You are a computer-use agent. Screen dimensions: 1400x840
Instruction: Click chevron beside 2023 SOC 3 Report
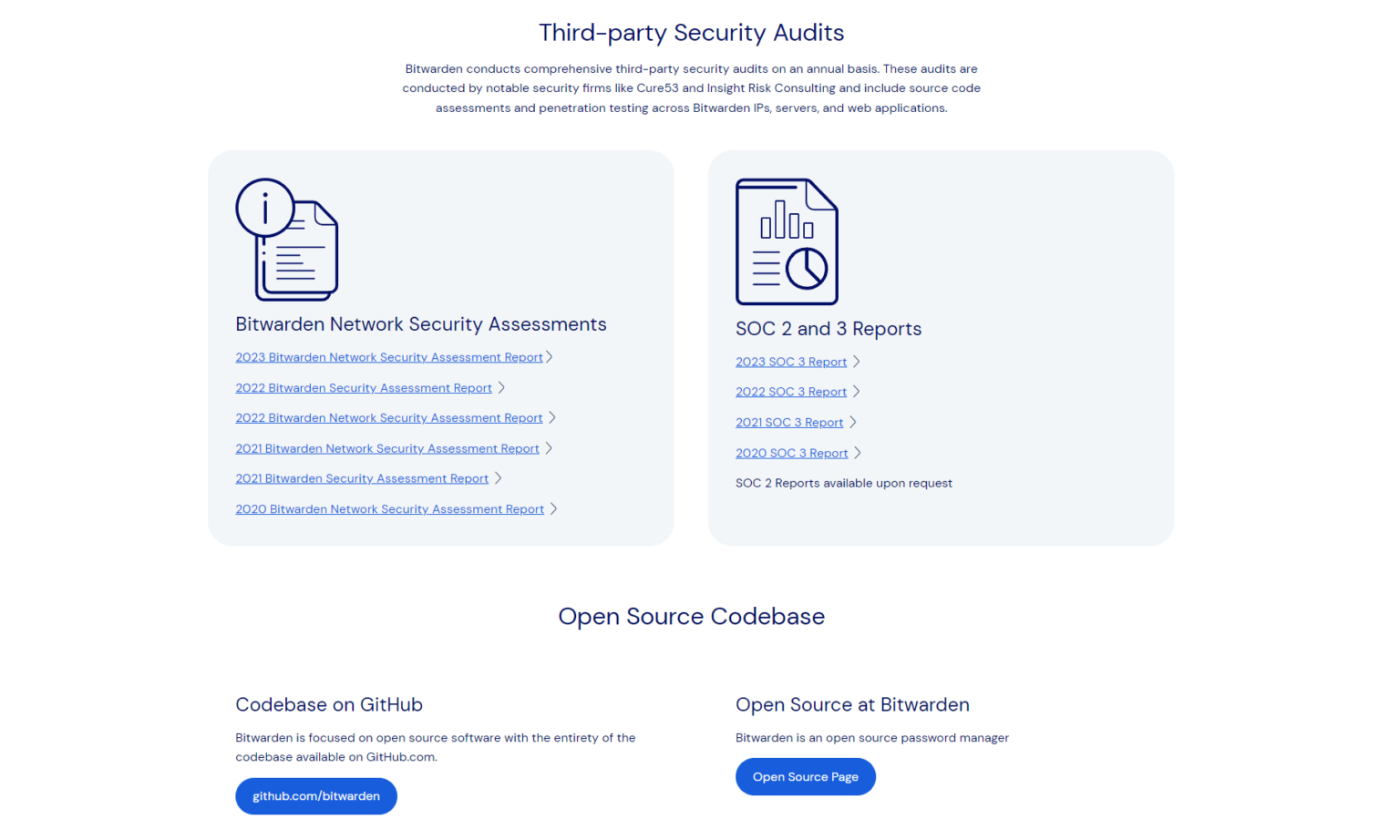(857, 362)
